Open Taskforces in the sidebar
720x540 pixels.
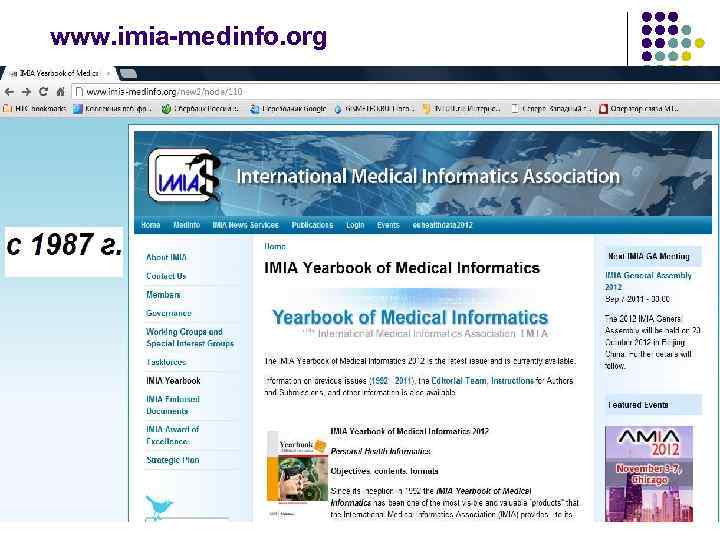(x=166, y=362)
